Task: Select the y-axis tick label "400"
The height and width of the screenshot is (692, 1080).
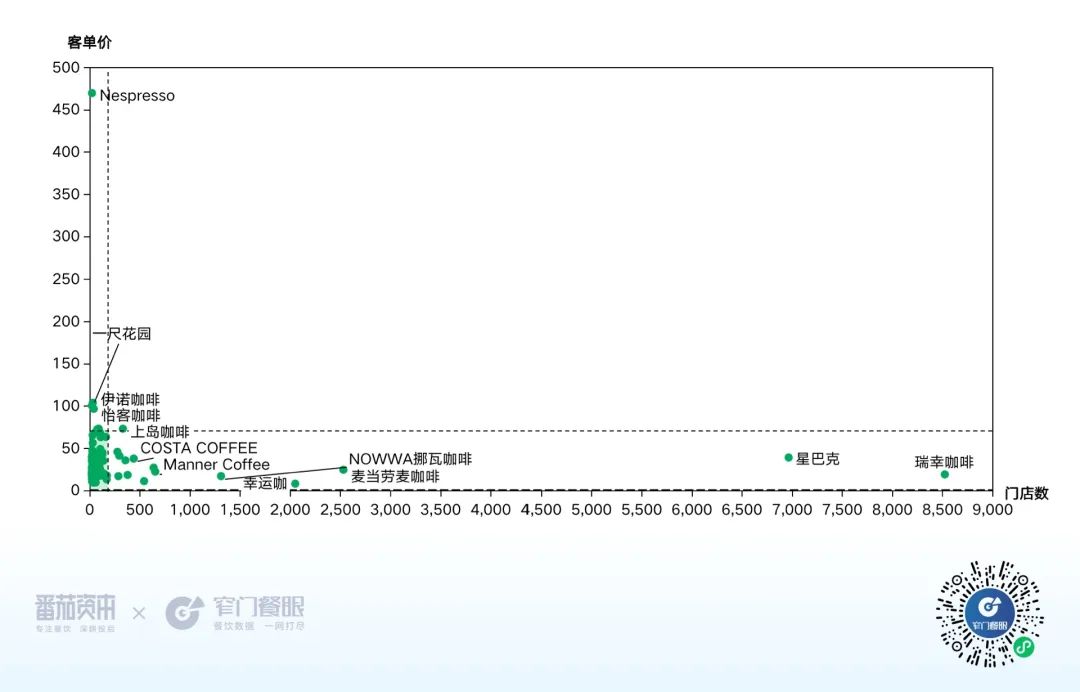Action: coord(66,152)
